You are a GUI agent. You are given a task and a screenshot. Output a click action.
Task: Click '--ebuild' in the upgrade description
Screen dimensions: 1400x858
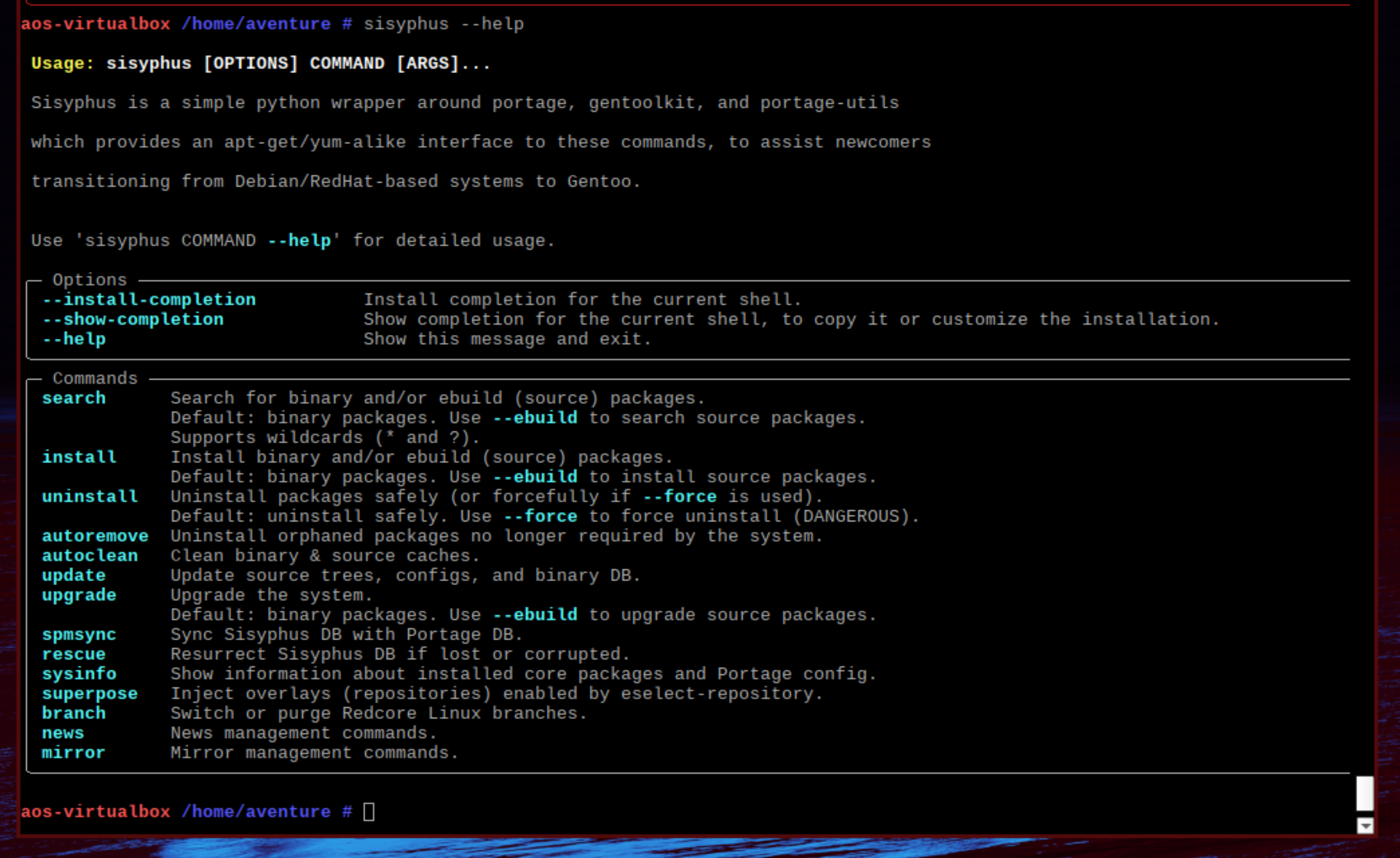pos(535,615)
